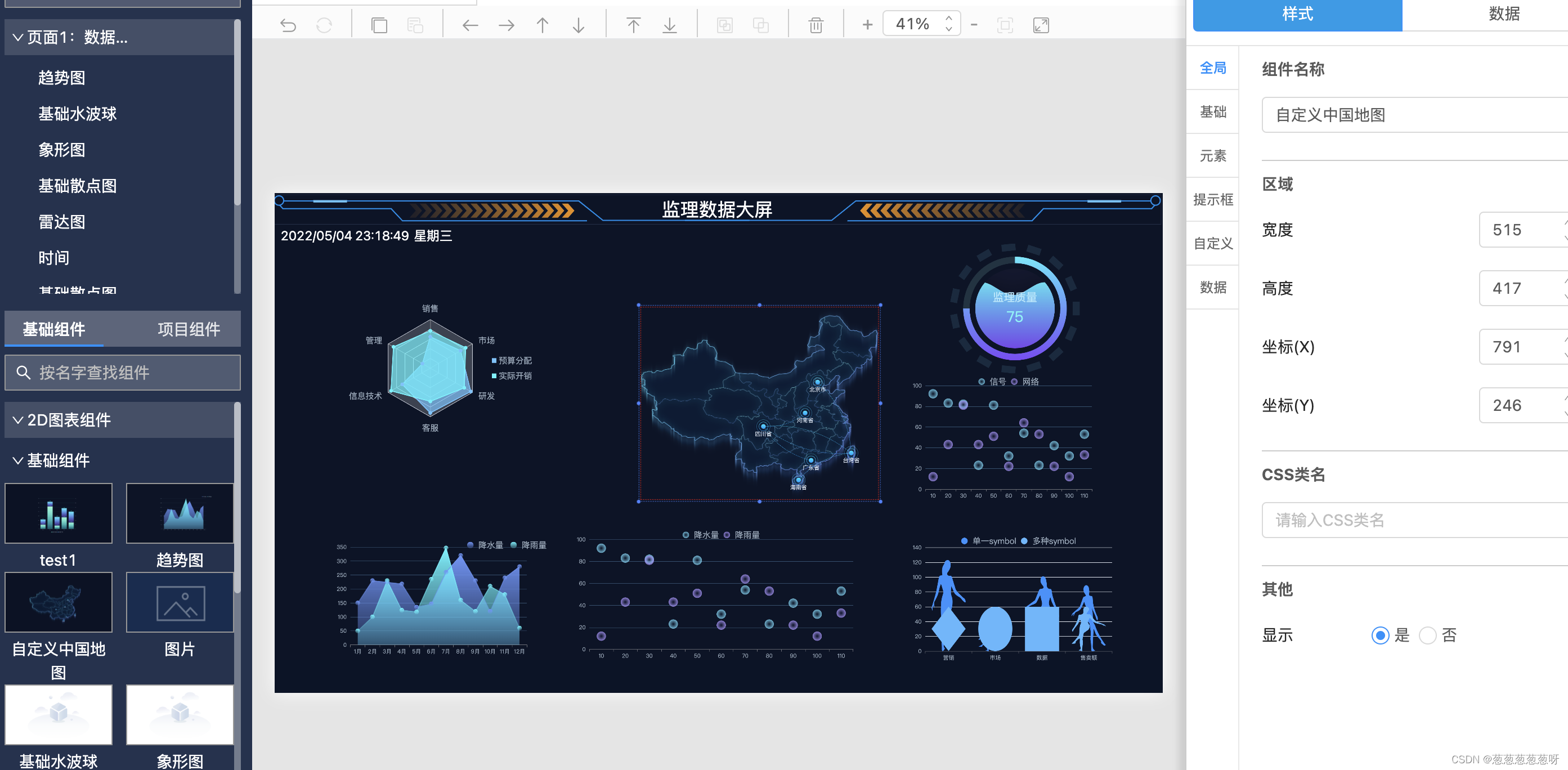Viewport: 1568px width, 770px height.
Task: Click the fullscreen expand icon
Action: click(x=1041, y=25)
